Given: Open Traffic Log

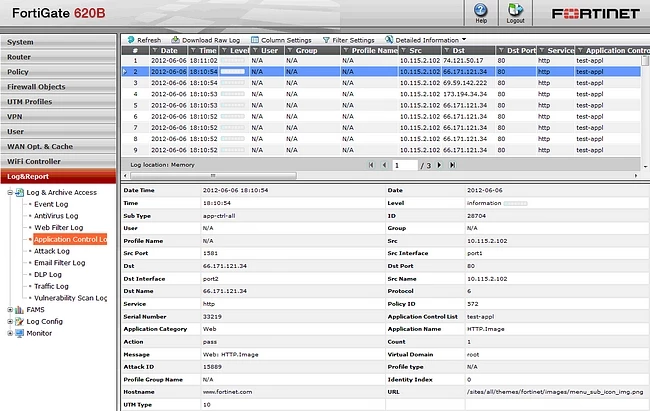Looking at the screenshot, I should click(51, 286).
